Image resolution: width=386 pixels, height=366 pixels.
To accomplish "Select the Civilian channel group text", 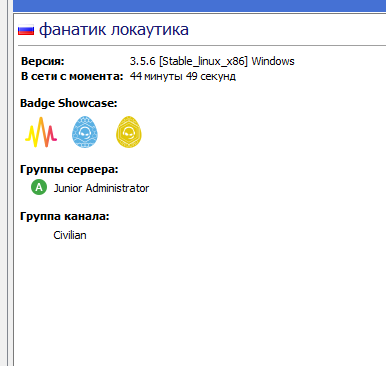I will click(x=70, y=235).
